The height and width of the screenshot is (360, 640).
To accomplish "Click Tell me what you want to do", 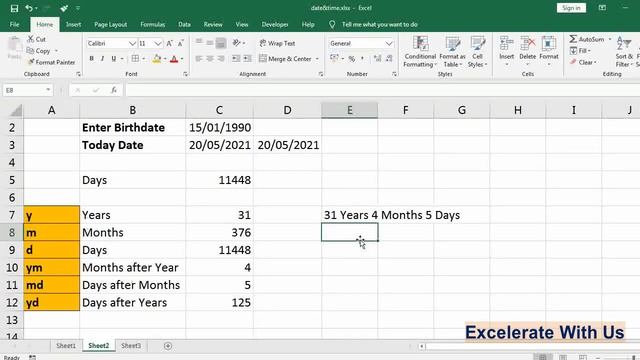I will (380, 24).
